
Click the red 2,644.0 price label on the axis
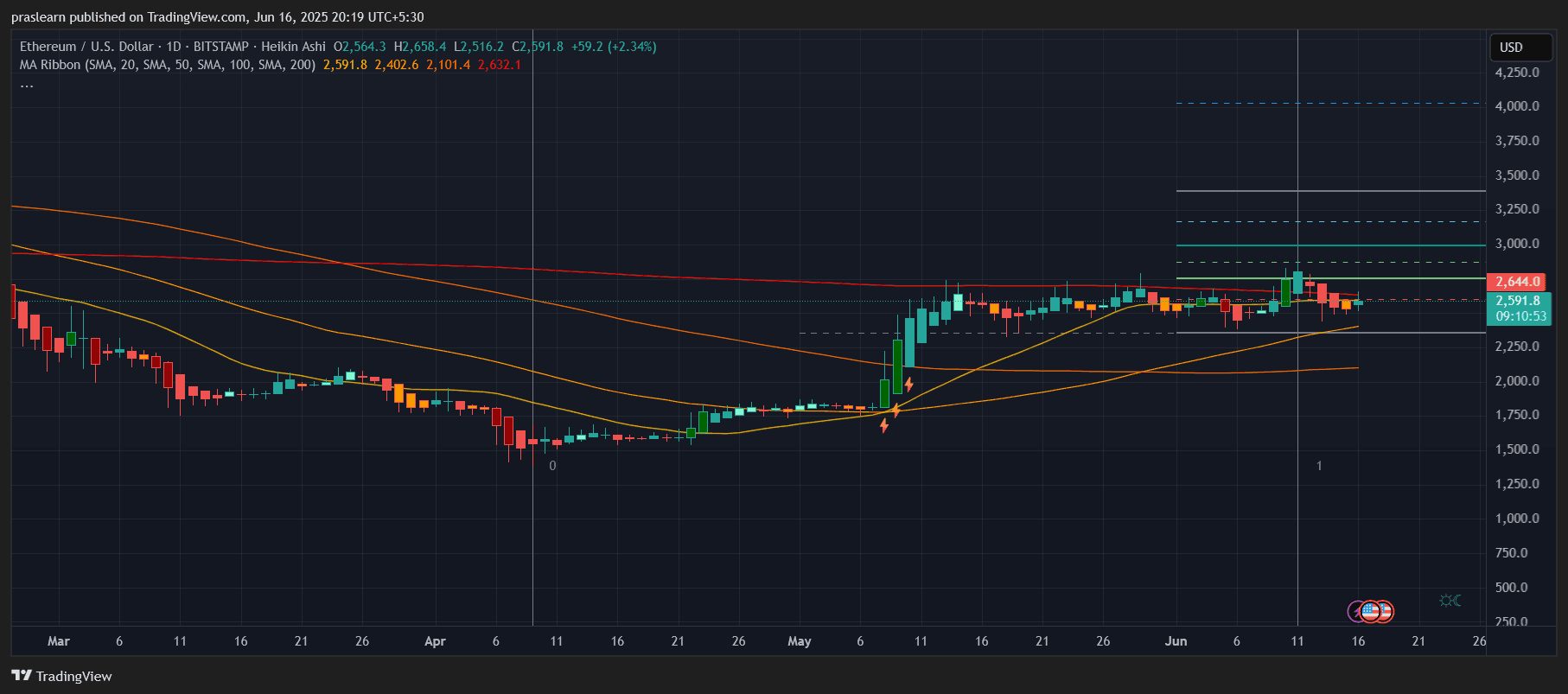pyautogui.click(x=1518, y=282)
